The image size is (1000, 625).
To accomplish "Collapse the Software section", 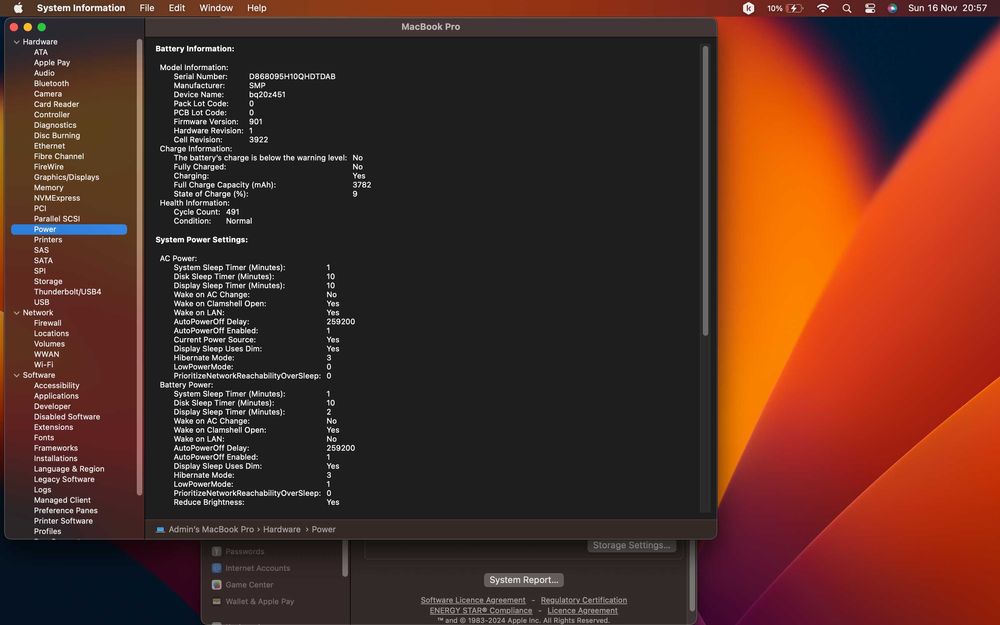I will [x=17, y=376].
